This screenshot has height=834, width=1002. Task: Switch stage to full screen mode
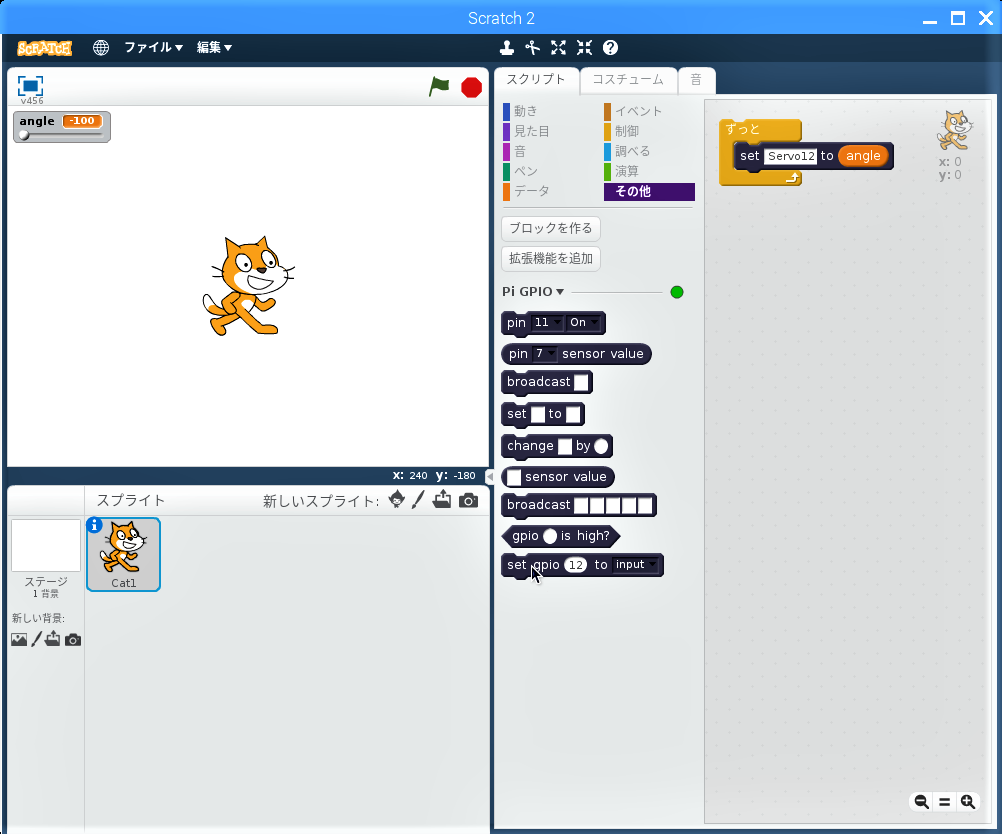tap(30, 86)
